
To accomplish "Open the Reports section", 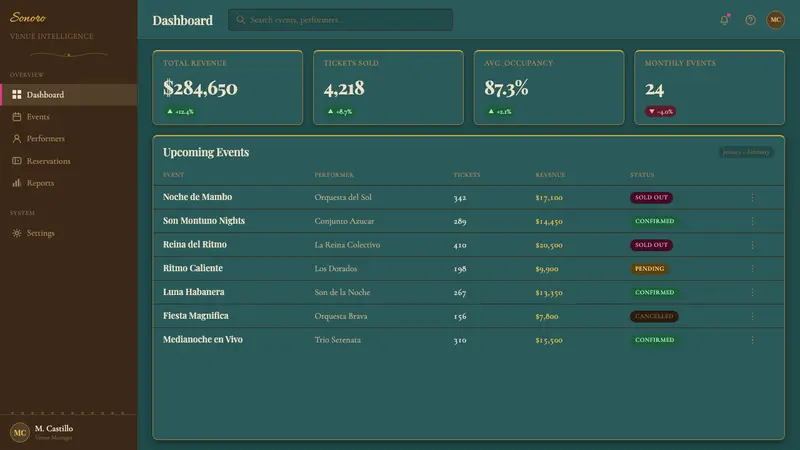I will (69, 183).
